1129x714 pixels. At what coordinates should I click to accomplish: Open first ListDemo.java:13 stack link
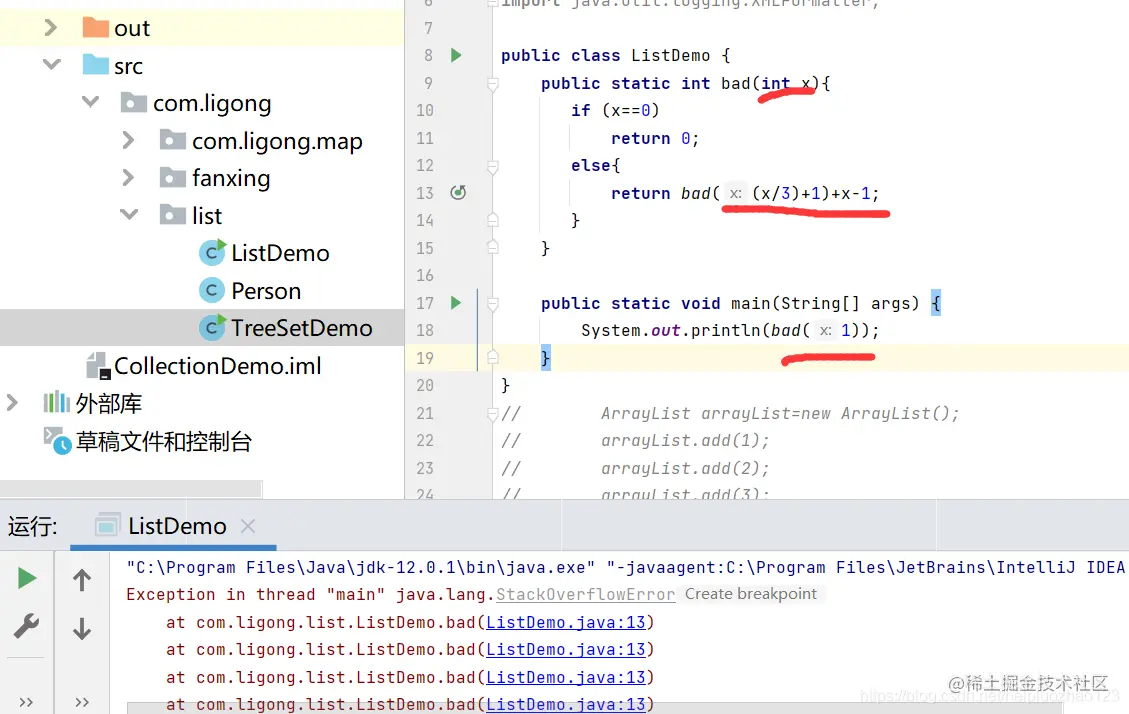click(566, 622)
